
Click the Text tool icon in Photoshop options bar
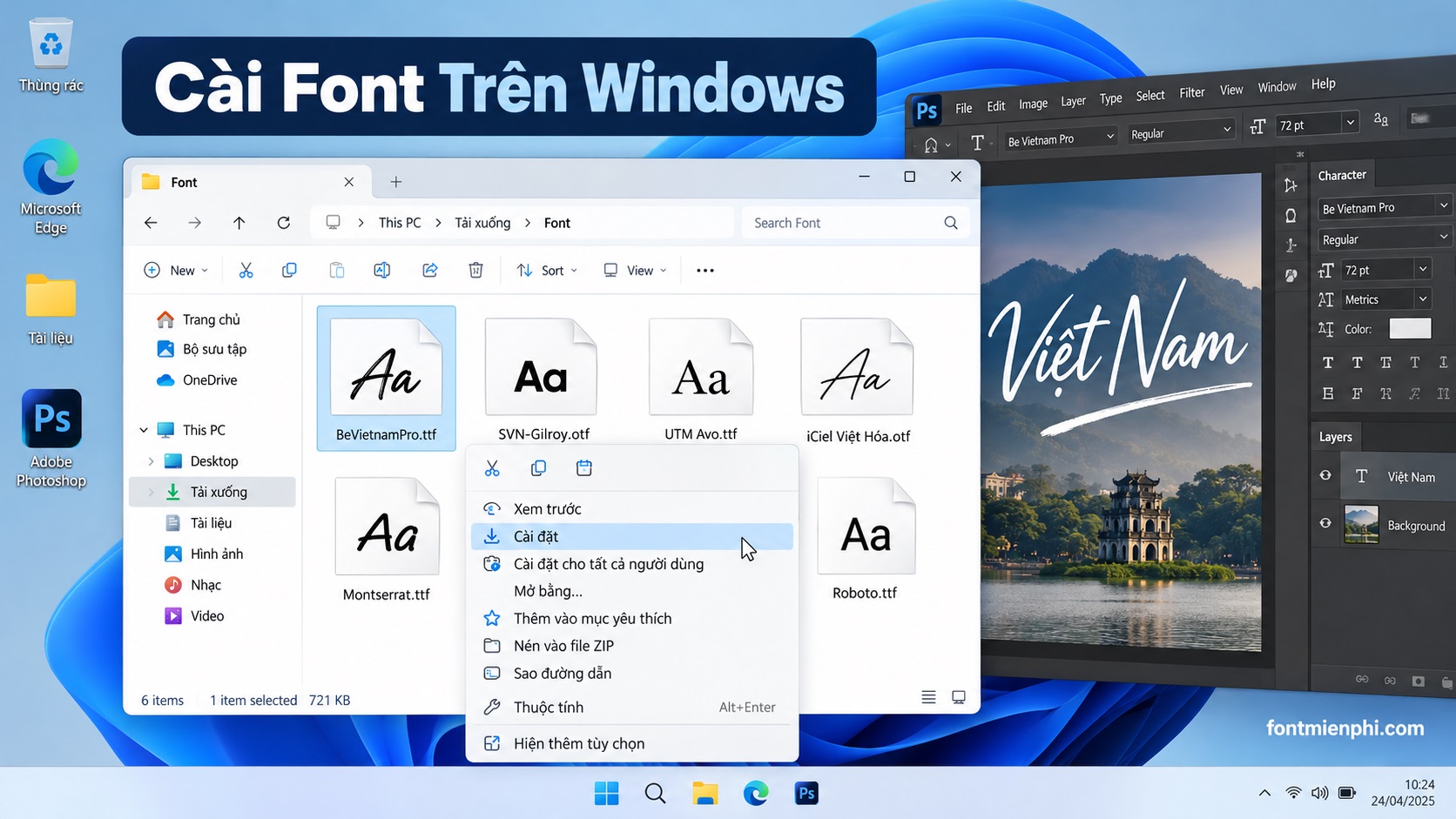pos(977,143)
